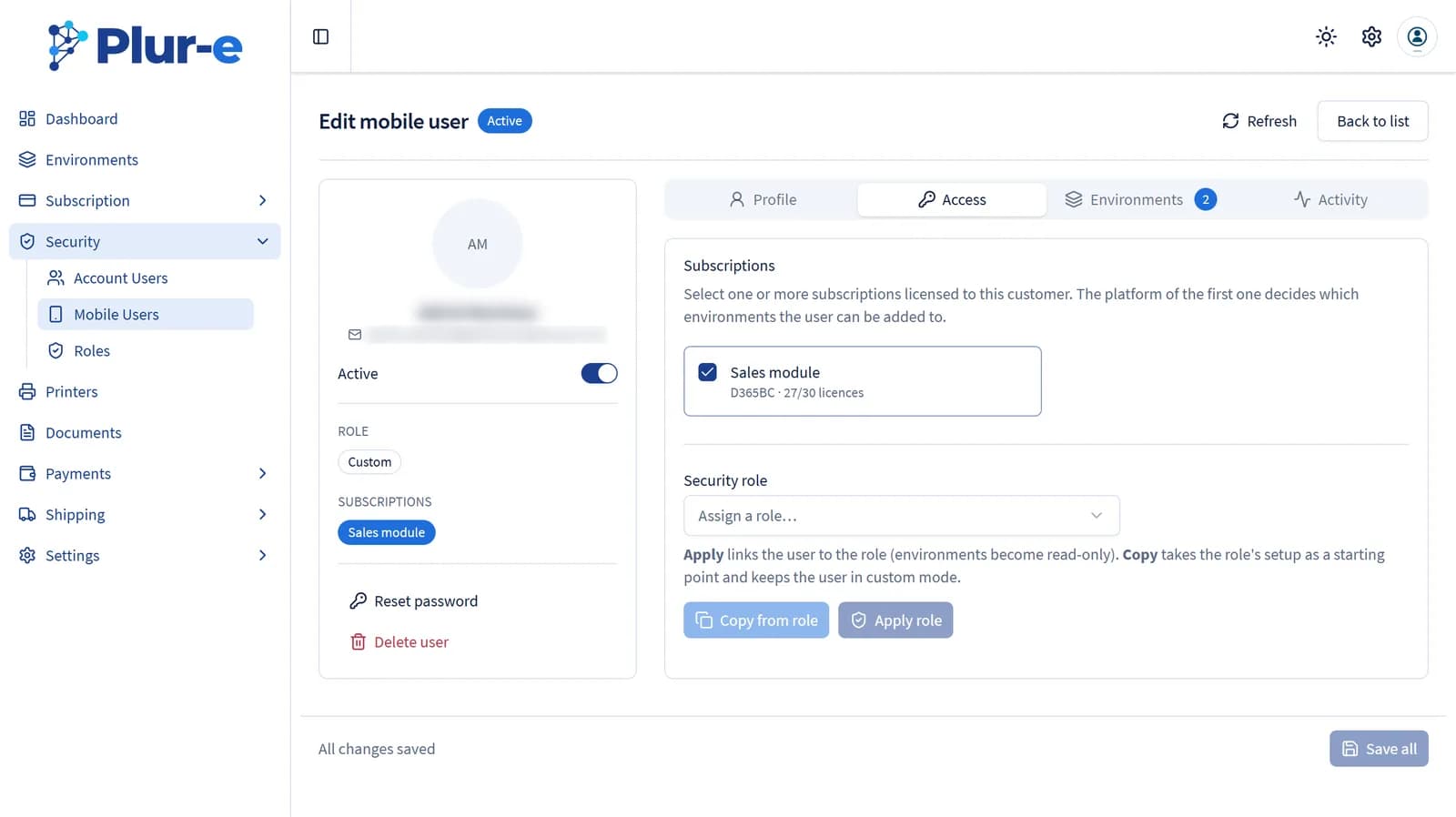Click the Save all button
The height and width of the screenshot is (817, 1456).
[x=1379, y=749]
